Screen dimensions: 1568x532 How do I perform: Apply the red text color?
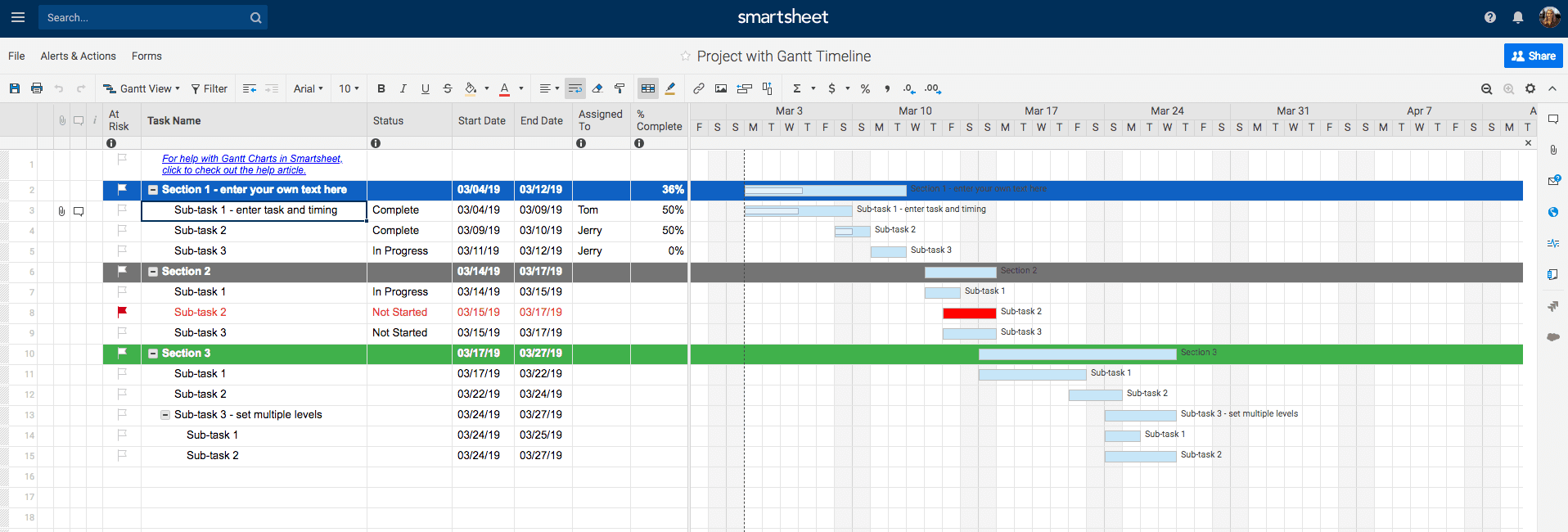click(504, 88)
